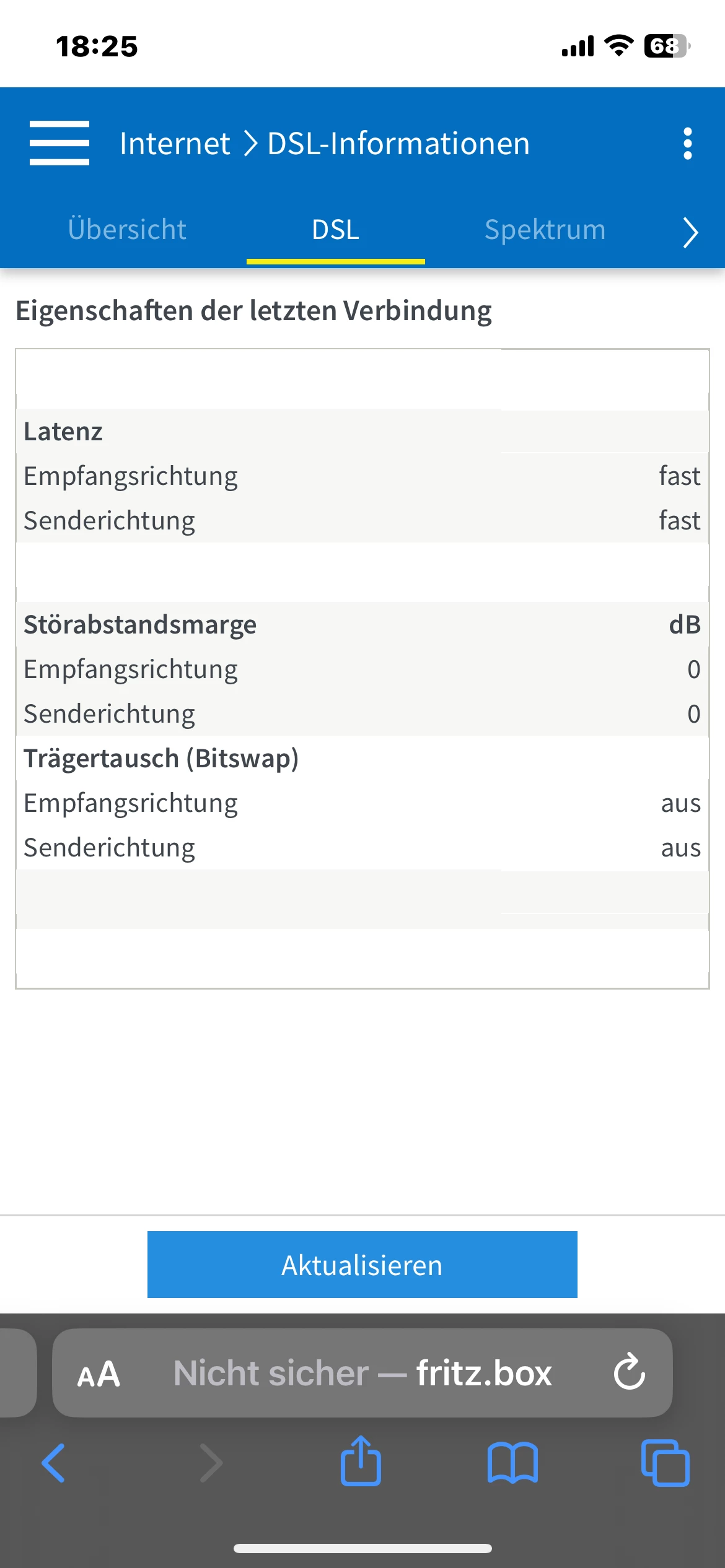Switch to the Übersicht tab
Screen dimensions: 725x1568
click(127, 230)
